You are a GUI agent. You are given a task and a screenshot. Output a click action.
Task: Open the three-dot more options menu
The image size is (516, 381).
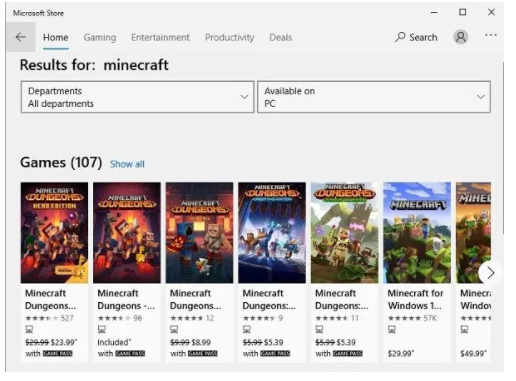click(x=491, y=35)
